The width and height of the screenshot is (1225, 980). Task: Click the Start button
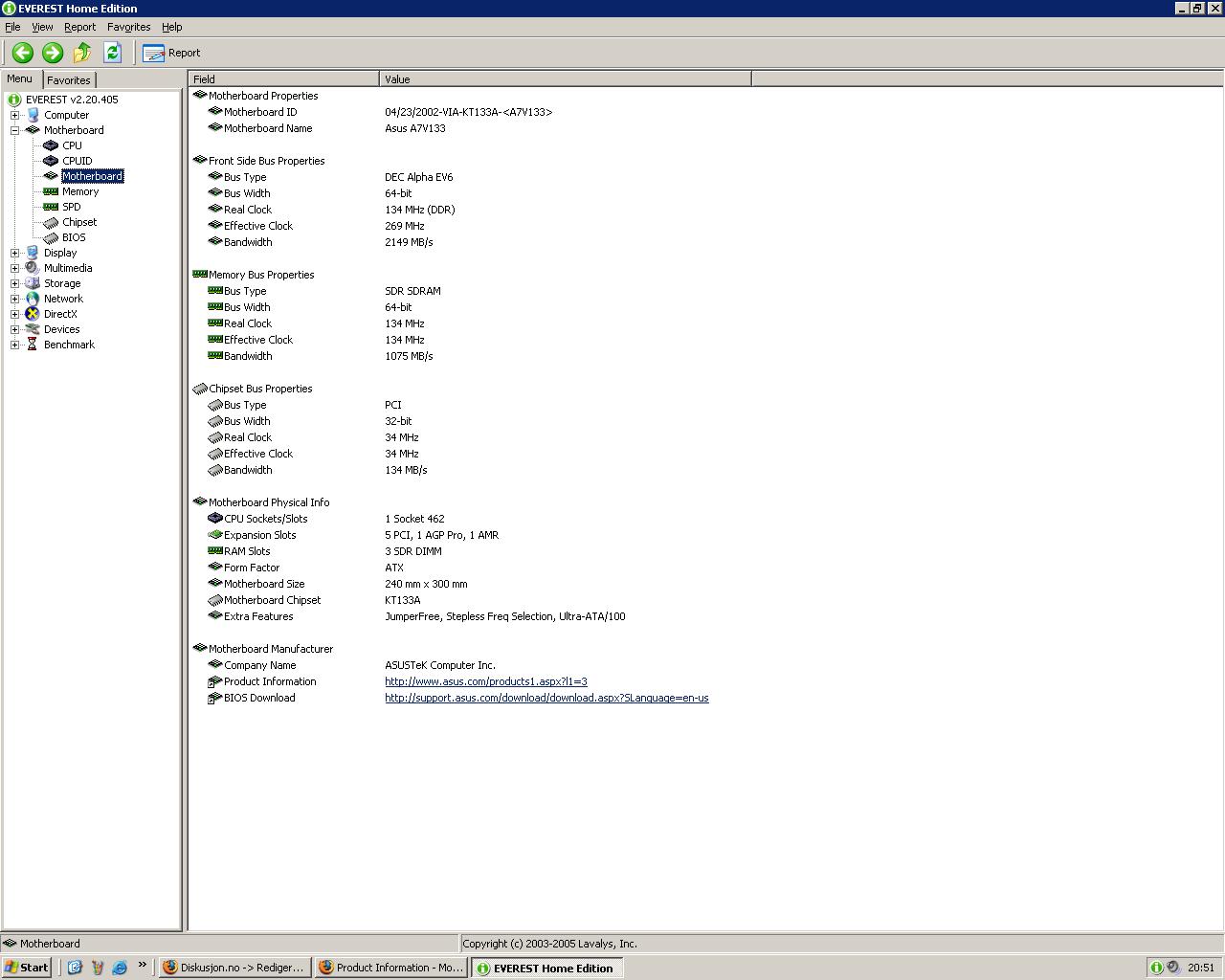tap(27, 968)
